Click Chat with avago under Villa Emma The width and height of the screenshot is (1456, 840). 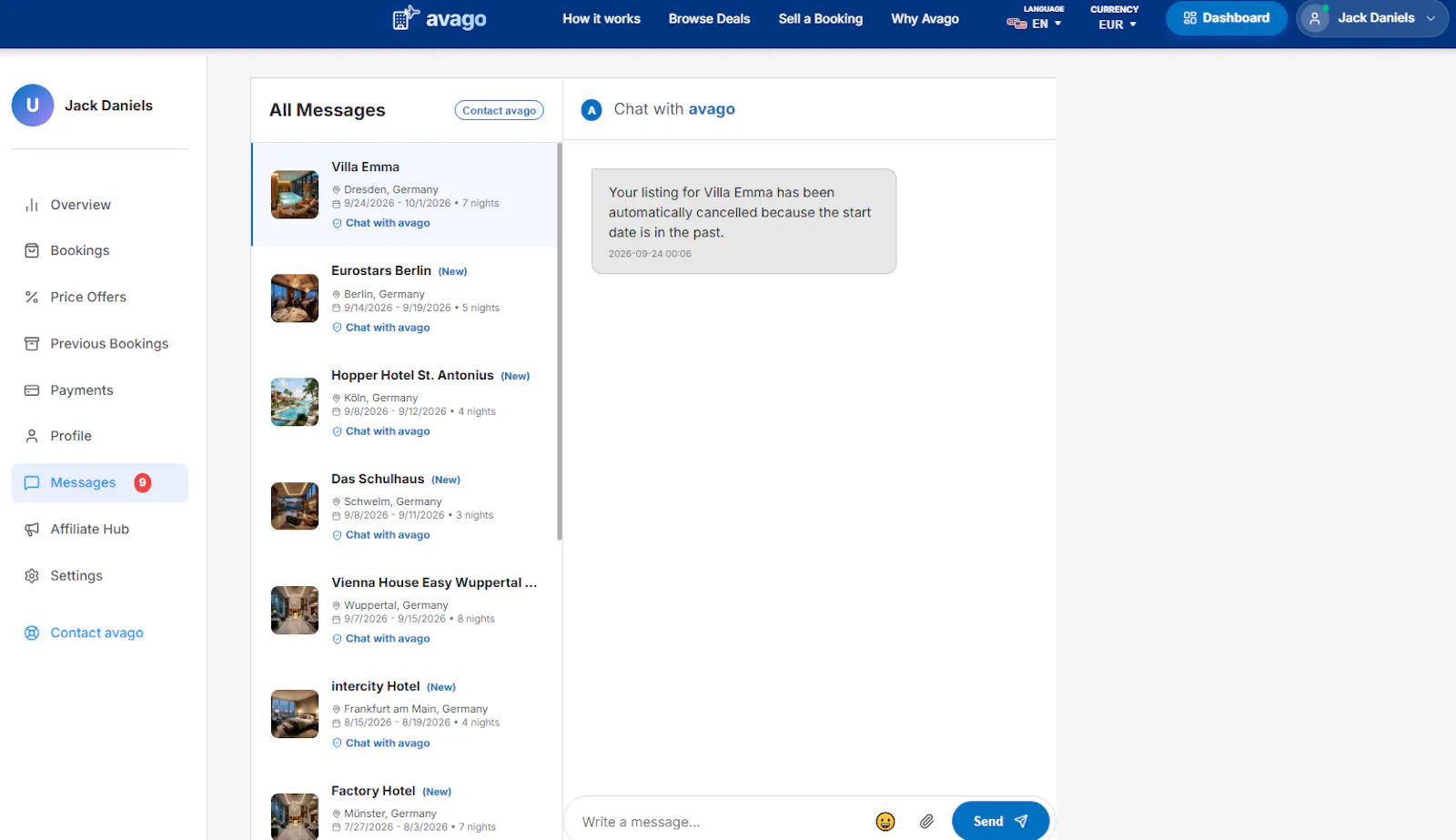click(381, 223)
